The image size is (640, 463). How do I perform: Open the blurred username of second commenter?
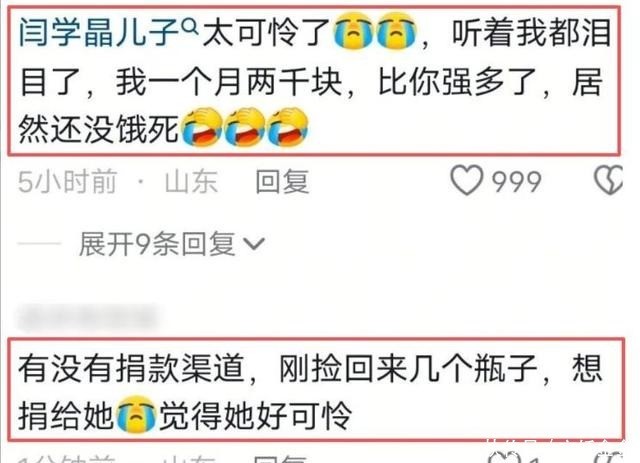point(87,318)
